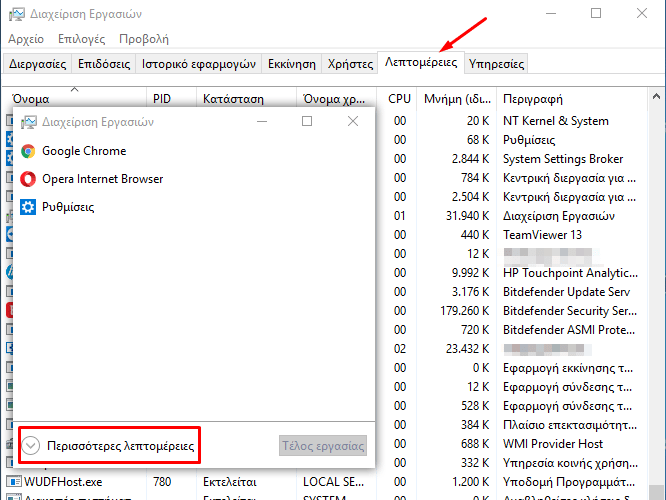Maximize the small Task Manager window
Screen dimensions: 666x500
307,121
